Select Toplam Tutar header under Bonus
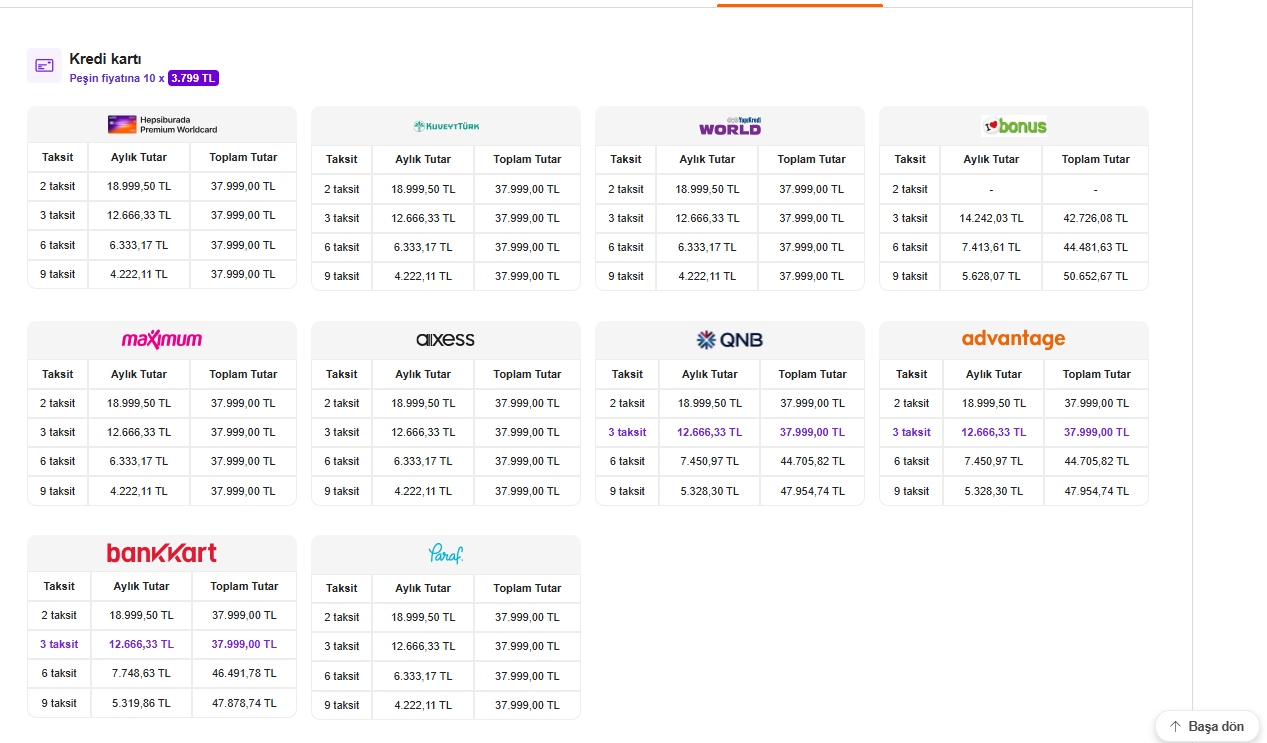Screen dimensions: 1267x743 pos(1096,159)
